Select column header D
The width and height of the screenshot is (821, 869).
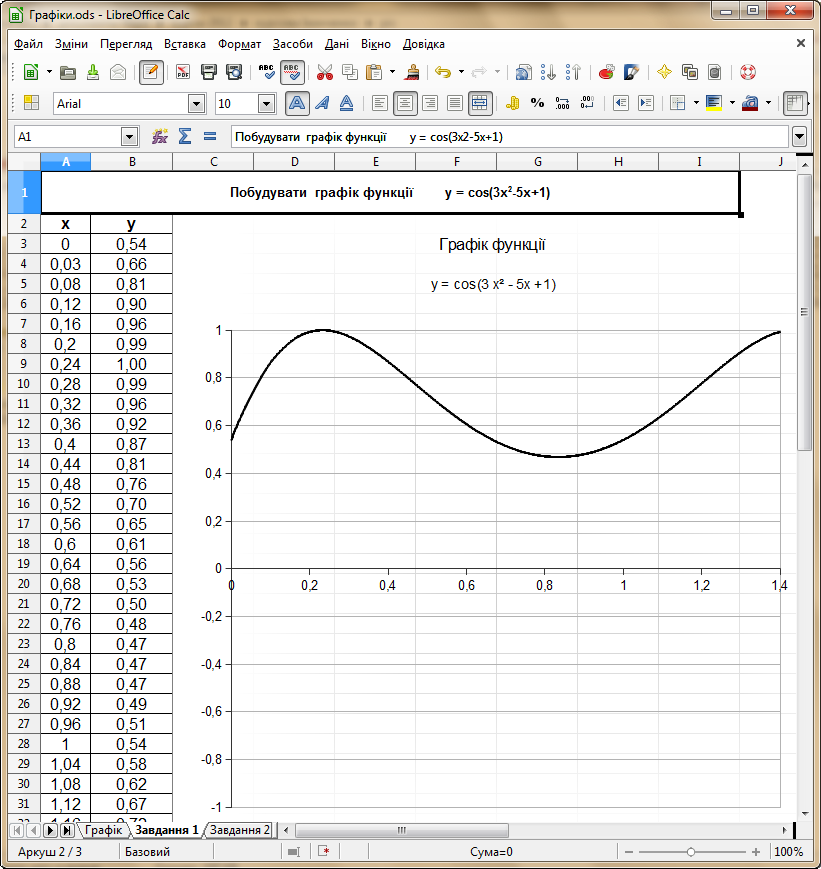point(294,162)
